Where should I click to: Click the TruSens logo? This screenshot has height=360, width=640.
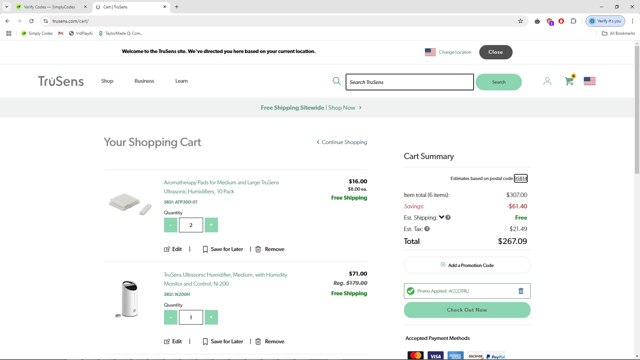(61, 81)
